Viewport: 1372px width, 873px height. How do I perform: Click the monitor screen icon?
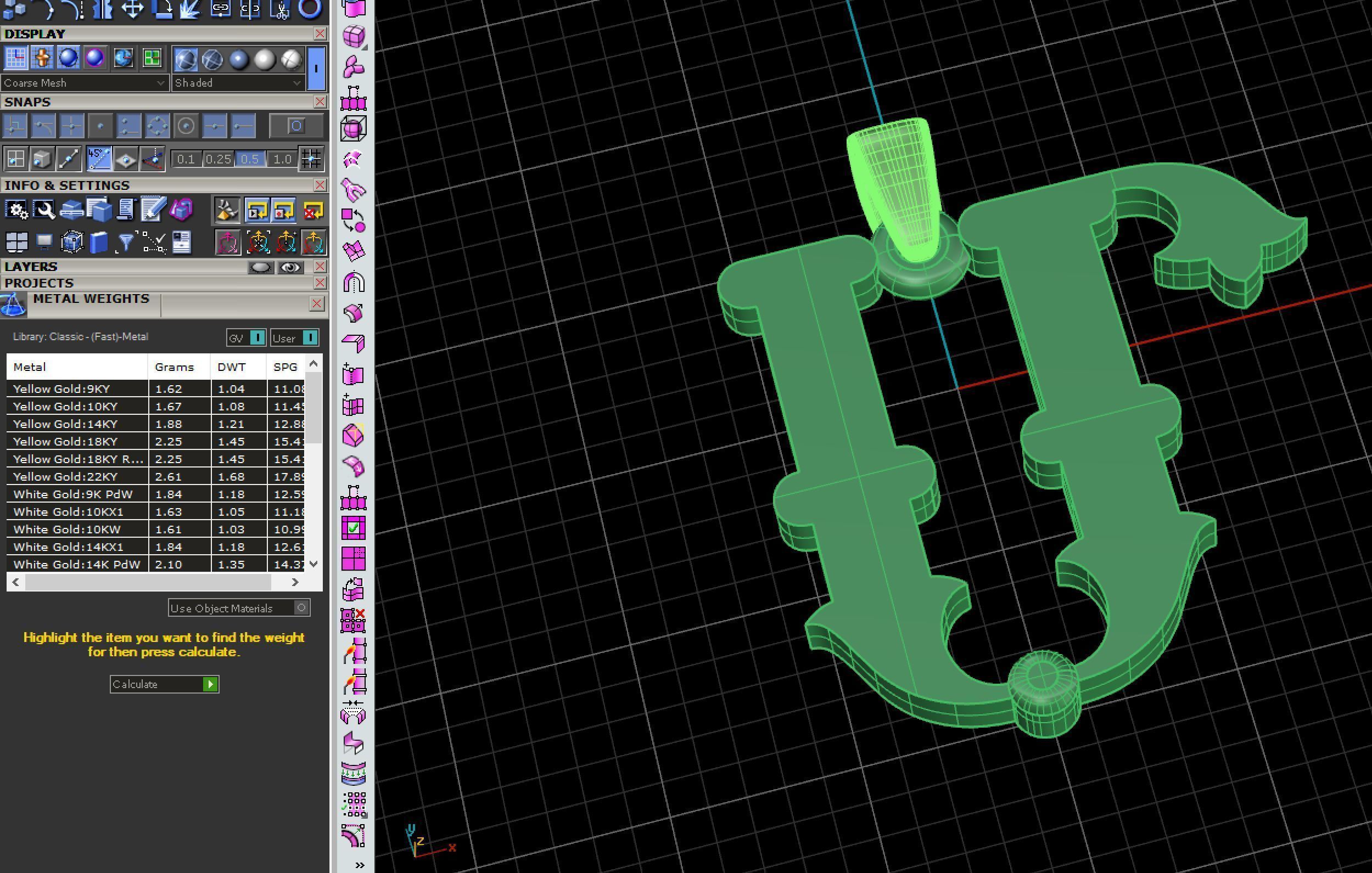click(x=44, y=243)
